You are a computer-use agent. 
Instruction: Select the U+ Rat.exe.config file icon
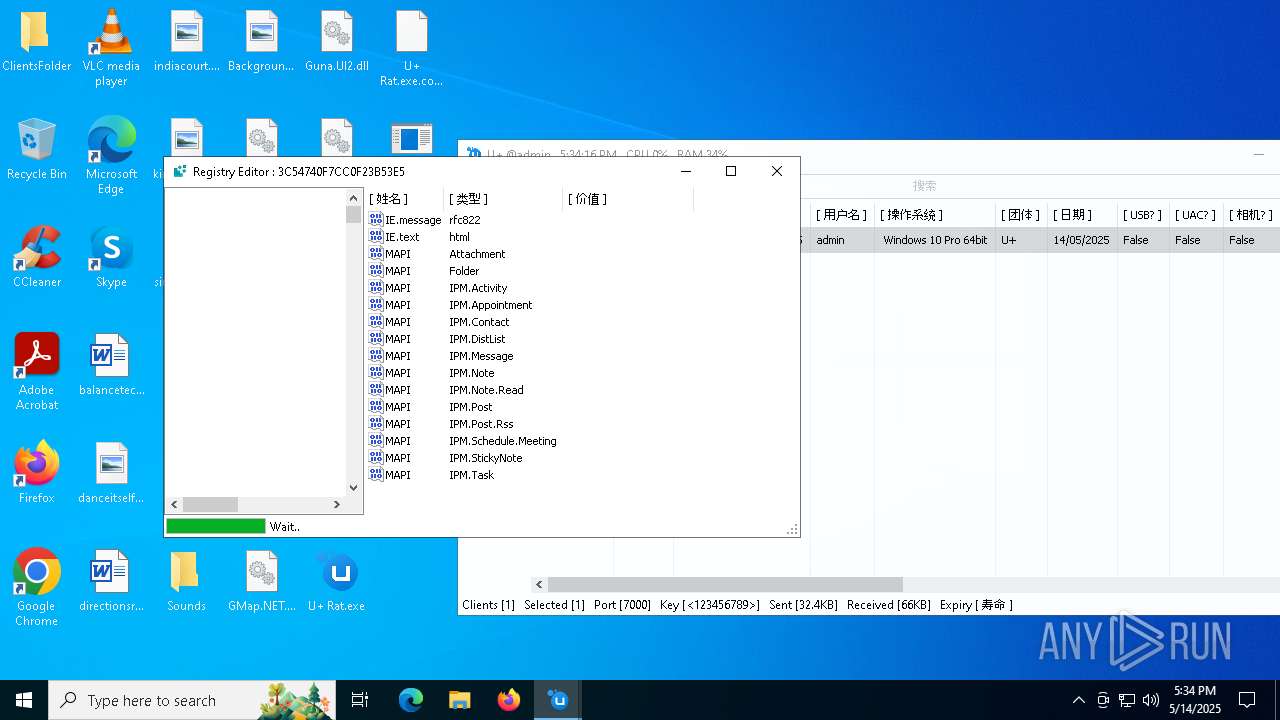tap(411, 48)
